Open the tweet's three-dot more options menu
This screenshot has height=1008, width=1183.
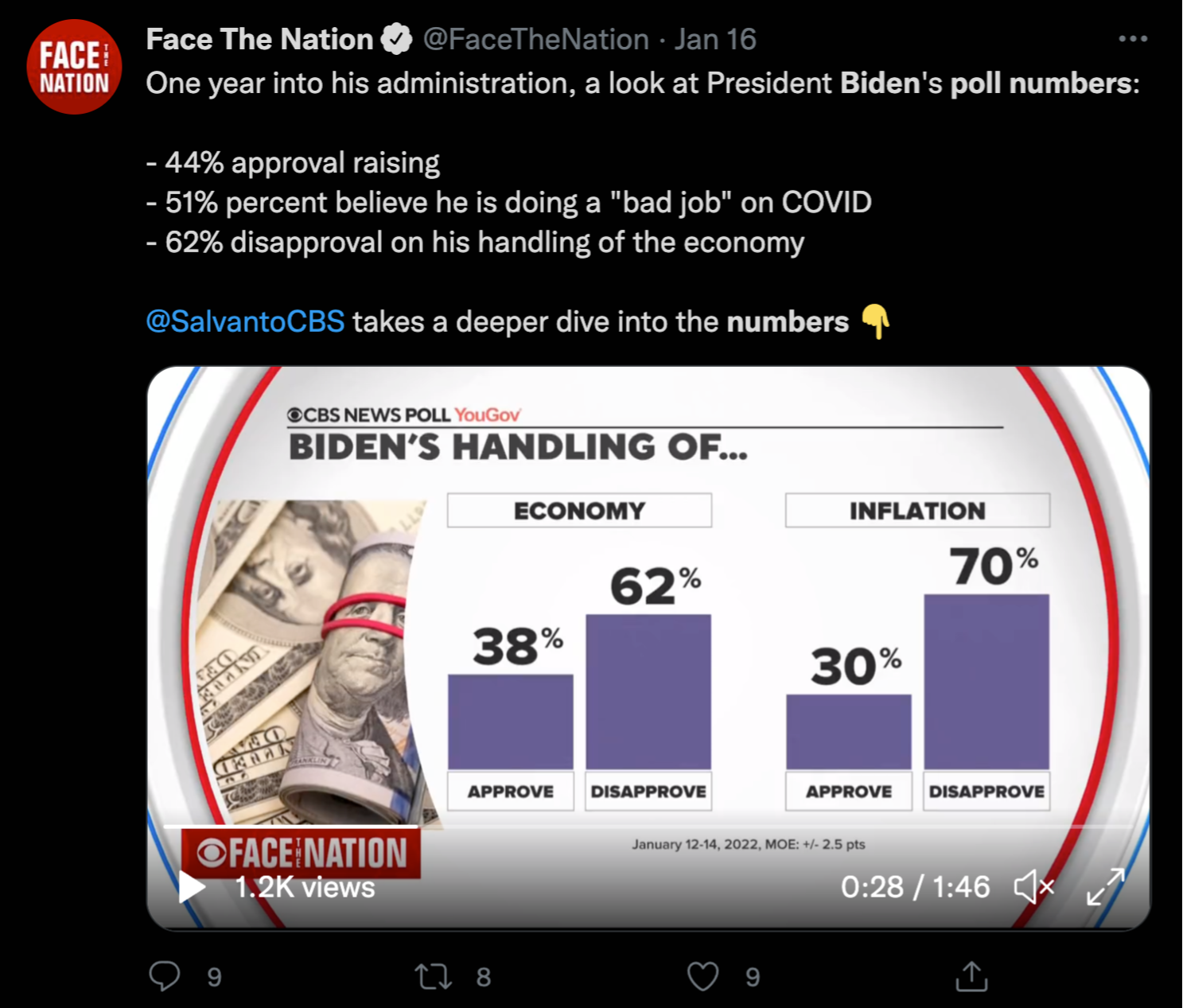(1132, 39)
